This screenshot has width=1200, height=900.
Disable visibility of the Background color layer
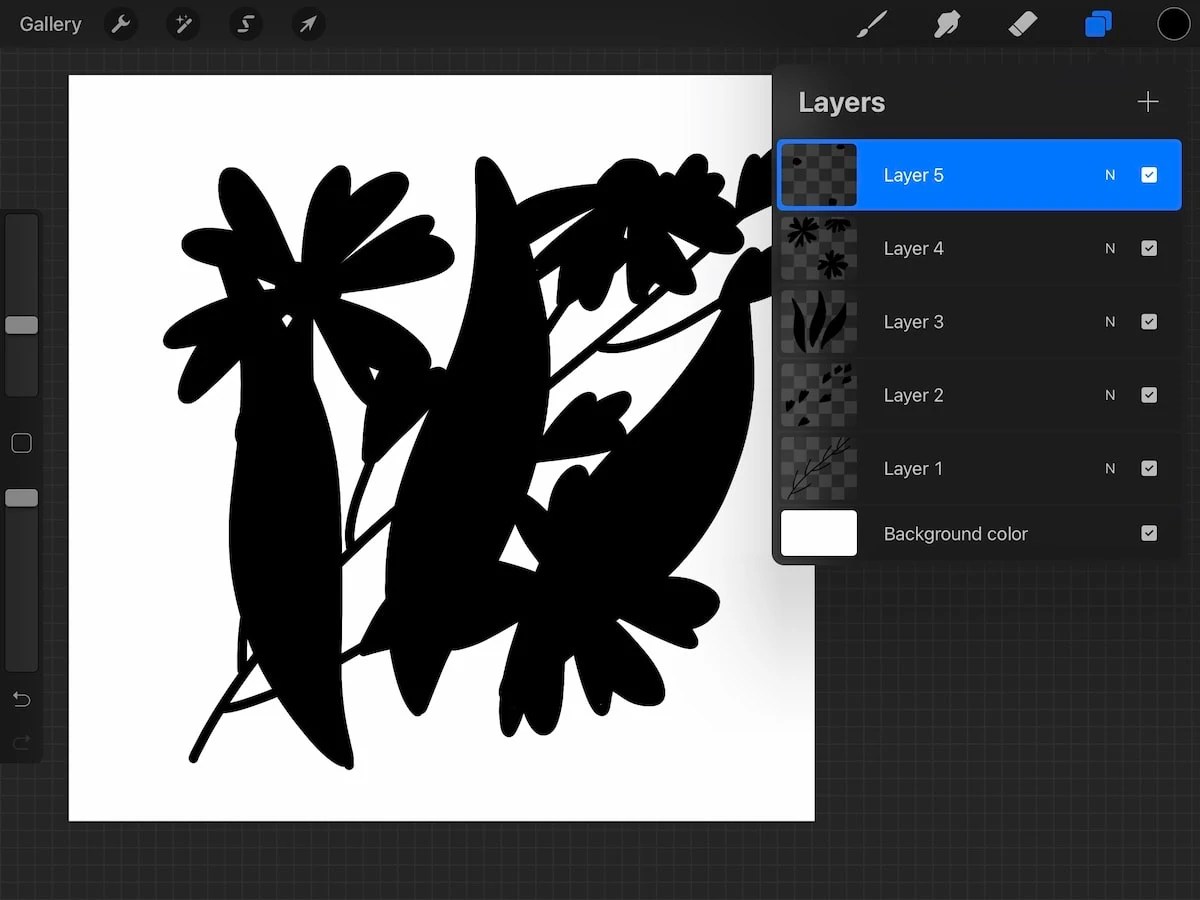(1149, 533)
